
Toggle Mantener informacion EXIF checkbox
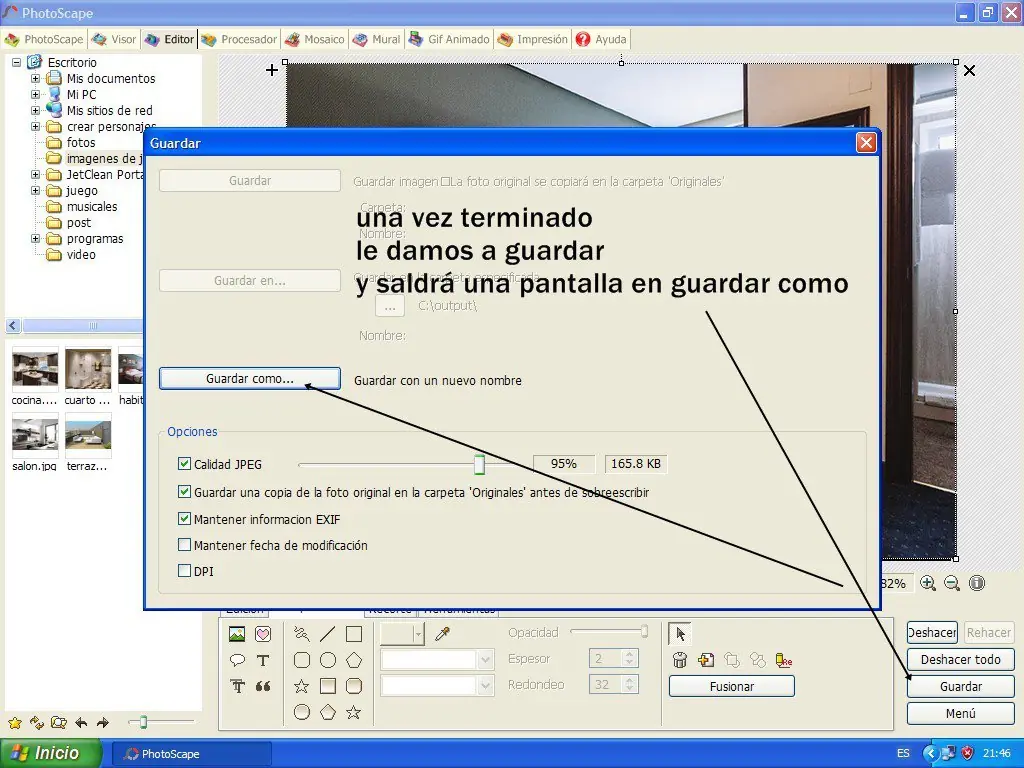click(184, 519)
